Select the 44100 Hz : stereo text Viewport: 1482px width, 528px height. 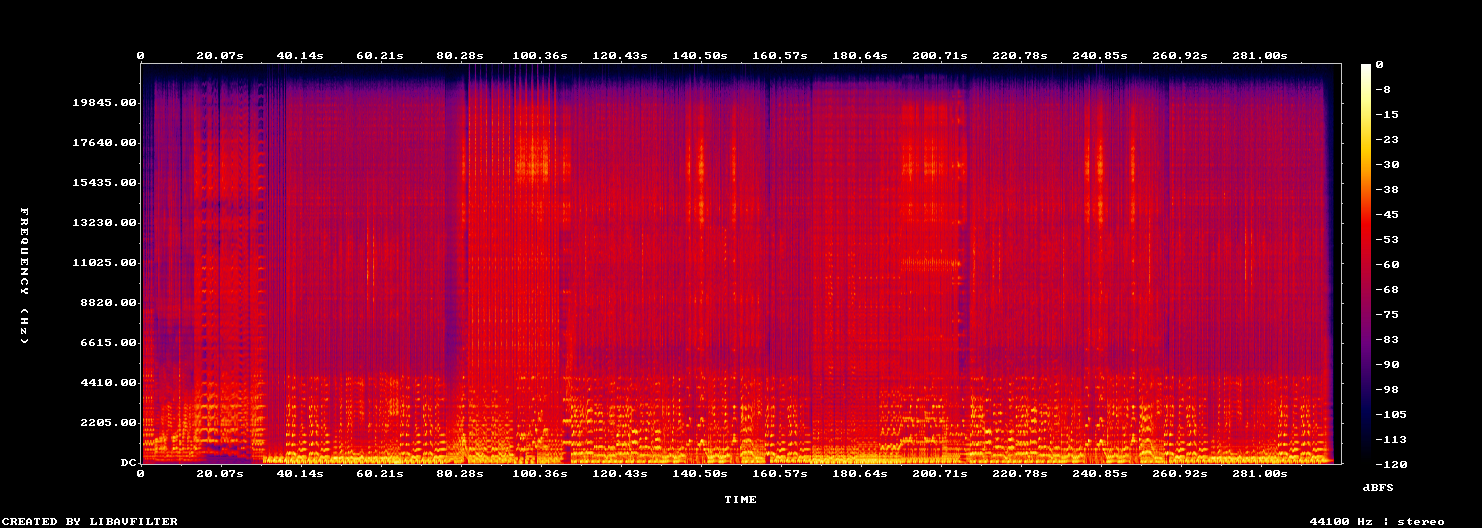click(1377, 521)
